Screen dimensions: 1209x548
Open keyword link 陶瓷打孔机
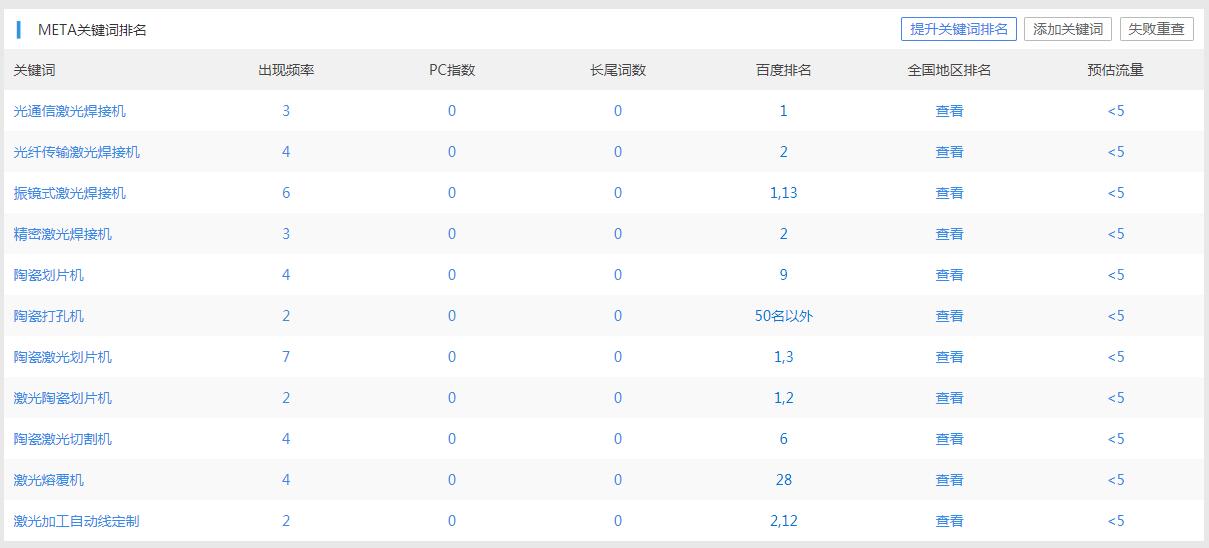click(49, 316)
